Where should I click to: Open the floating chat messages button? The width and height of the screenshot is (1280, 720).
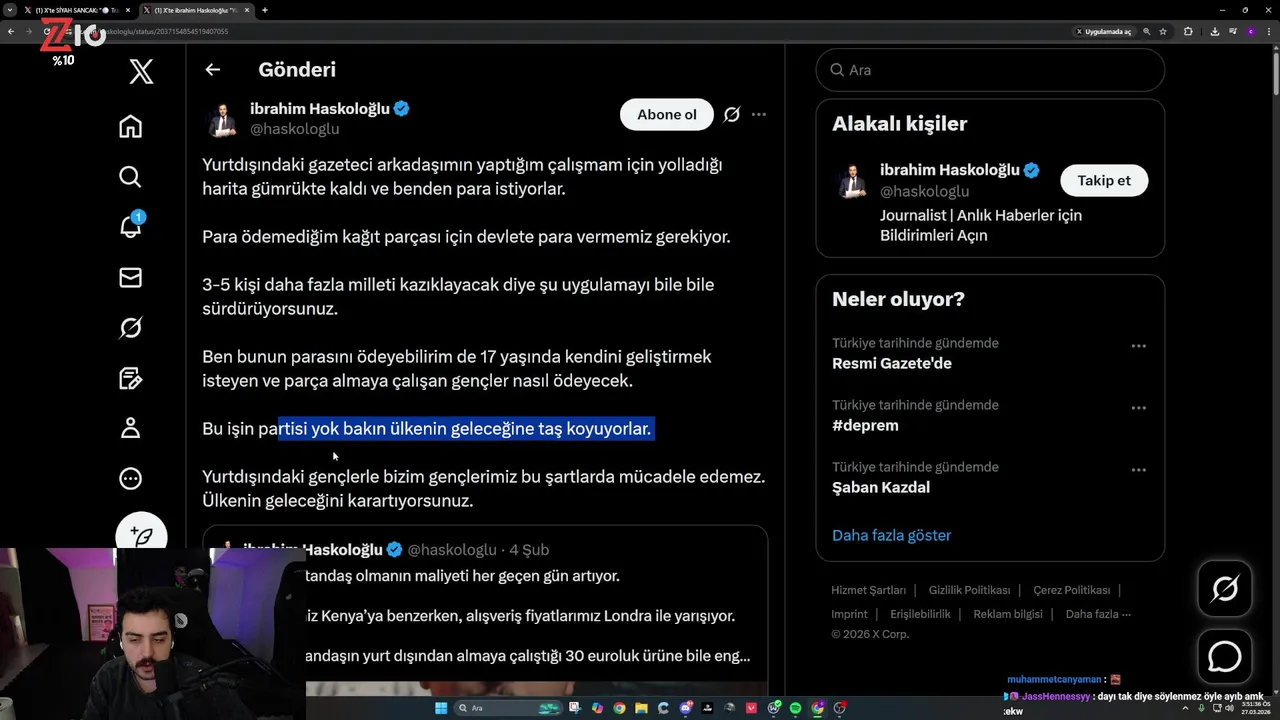coord(1225,657)
